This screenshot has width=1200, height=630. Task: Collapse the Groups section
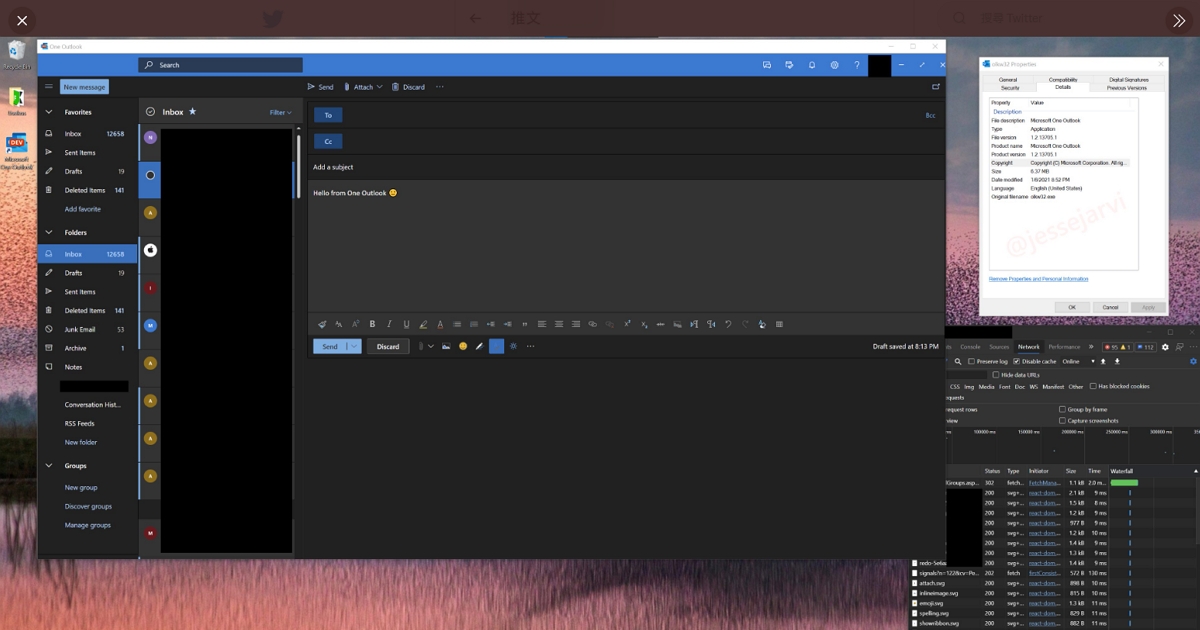click(48, 466)
